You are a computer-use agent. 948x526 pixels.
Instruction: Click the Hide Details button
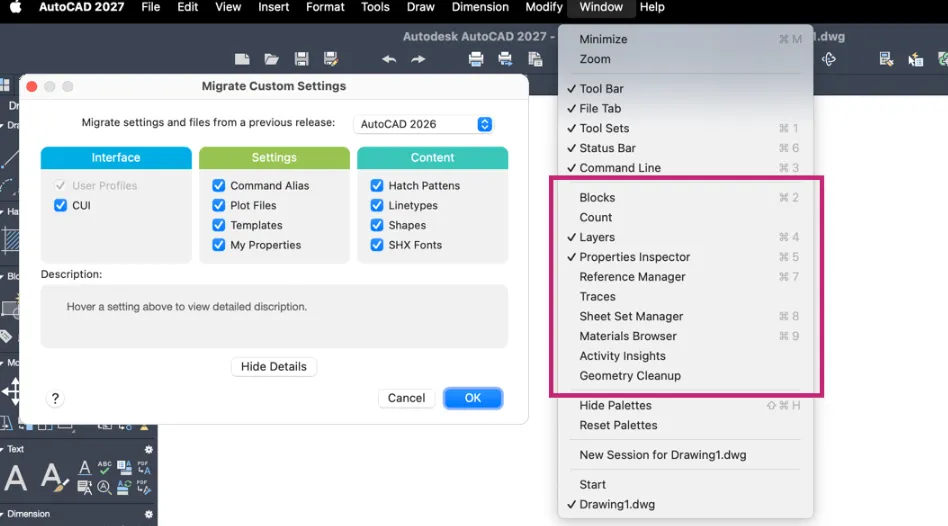(x=274, y=366)
